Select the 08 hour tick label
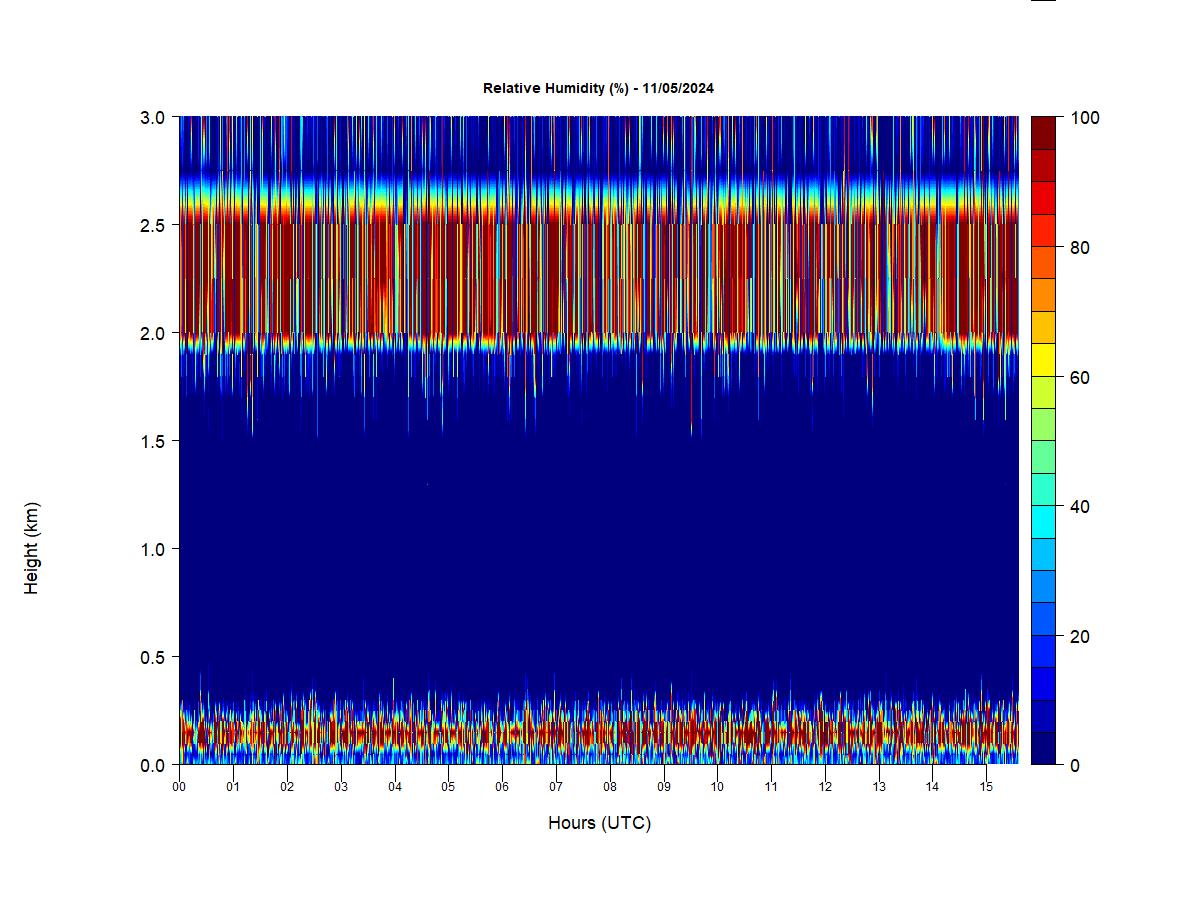The height and width of the screenshot is (900, 1200). click(x=609, y=787)
